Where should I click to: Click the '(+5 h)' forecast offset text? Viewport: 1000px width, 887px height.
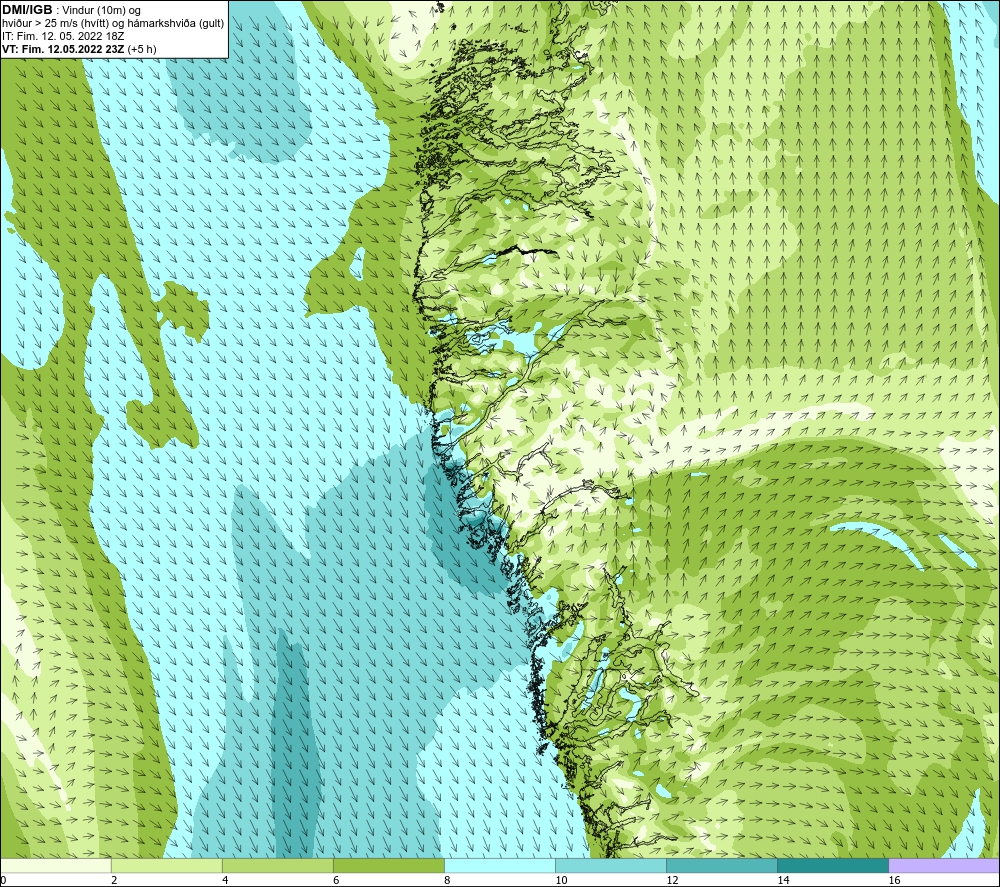click(x=142, y=49)
